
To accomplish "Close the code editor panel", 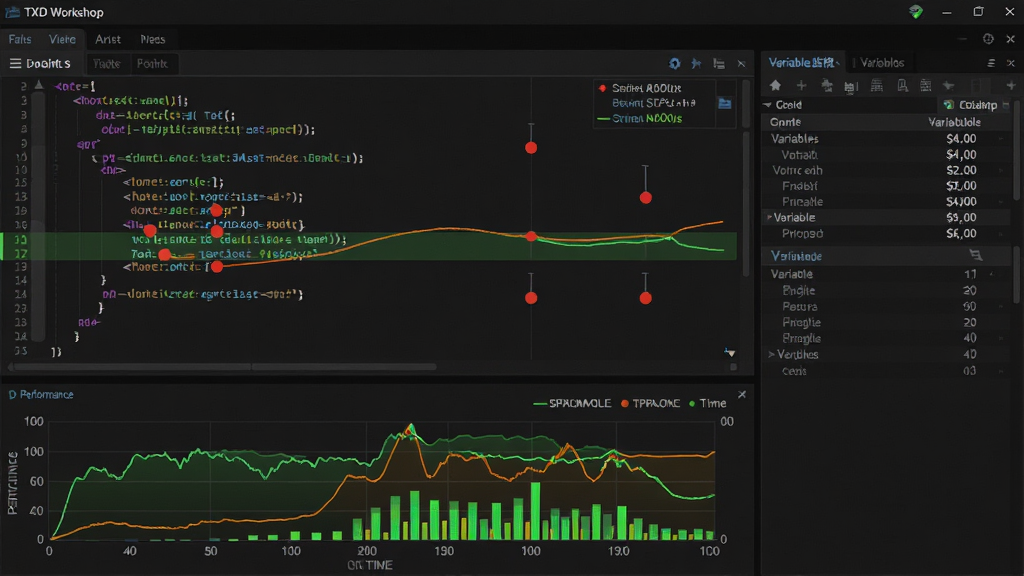I will [741, 63].
